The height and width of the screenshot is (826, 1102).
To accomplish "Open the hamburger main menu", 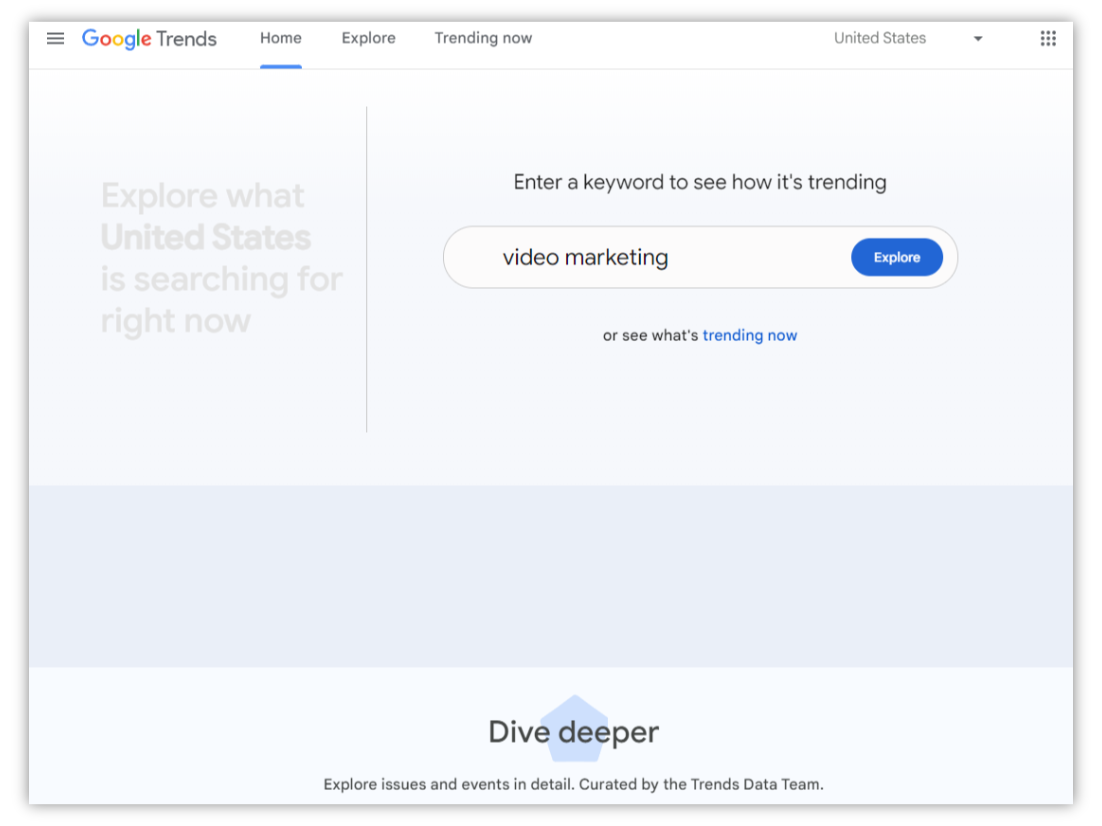I will pyautogui.click(x=56, y=38).
